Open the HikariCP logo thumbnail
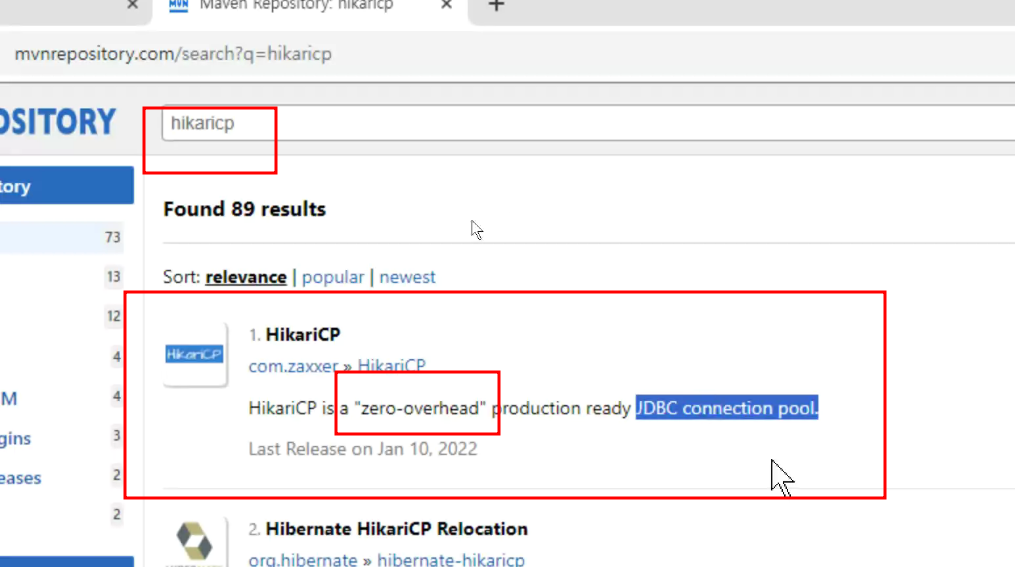The height and width of the screenshot is (567, 1015). 195,354
